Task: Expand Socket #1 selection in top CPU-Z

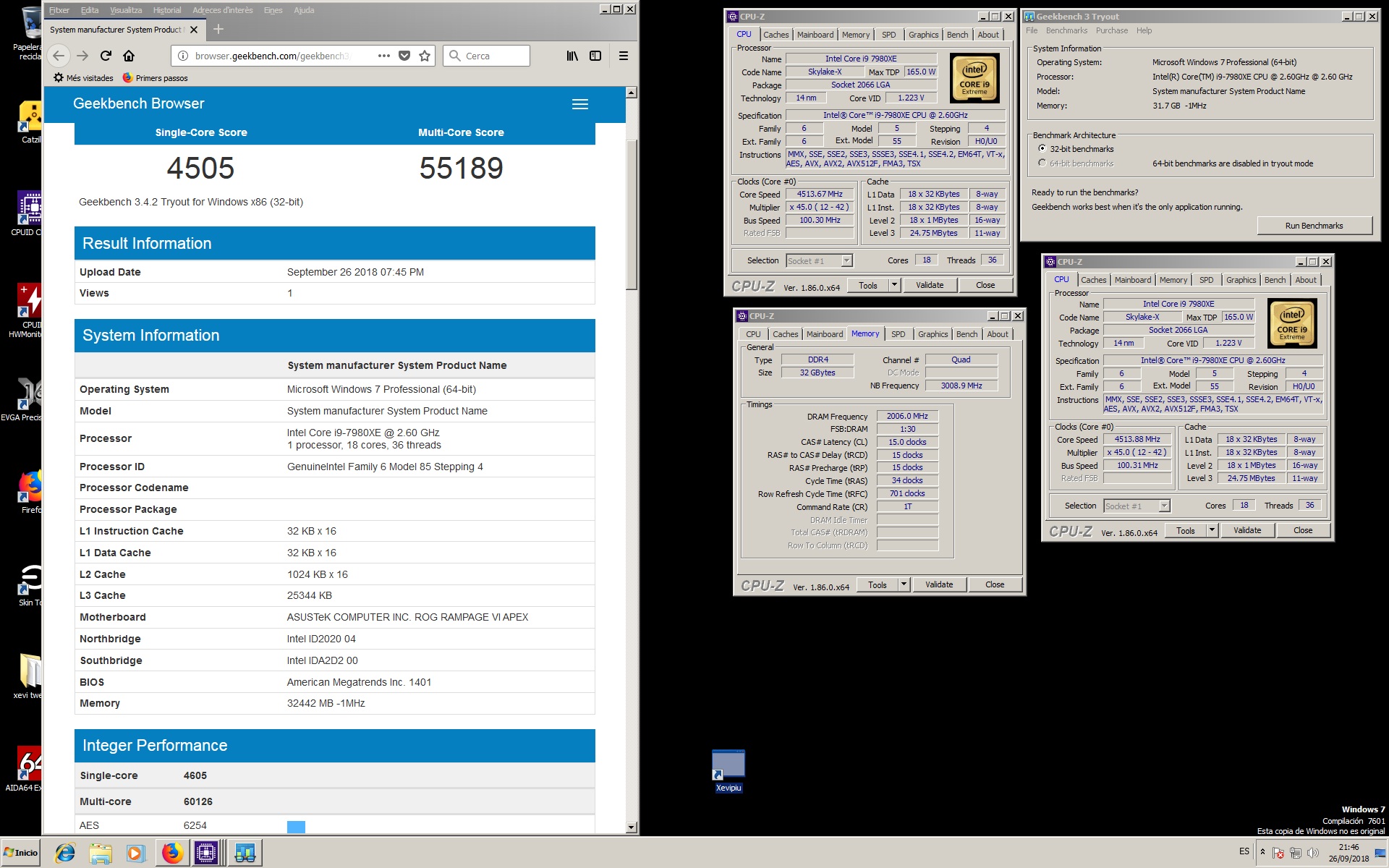Action: tap(846, 260)
